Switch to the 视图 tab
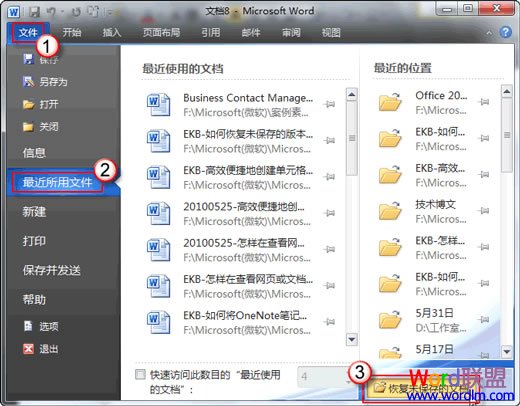The image size is (520, 406). 331,32
